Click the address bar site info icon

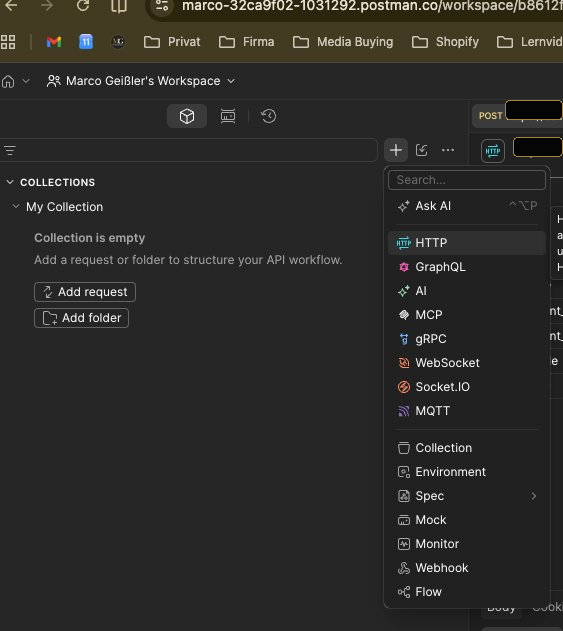(162, 6)
